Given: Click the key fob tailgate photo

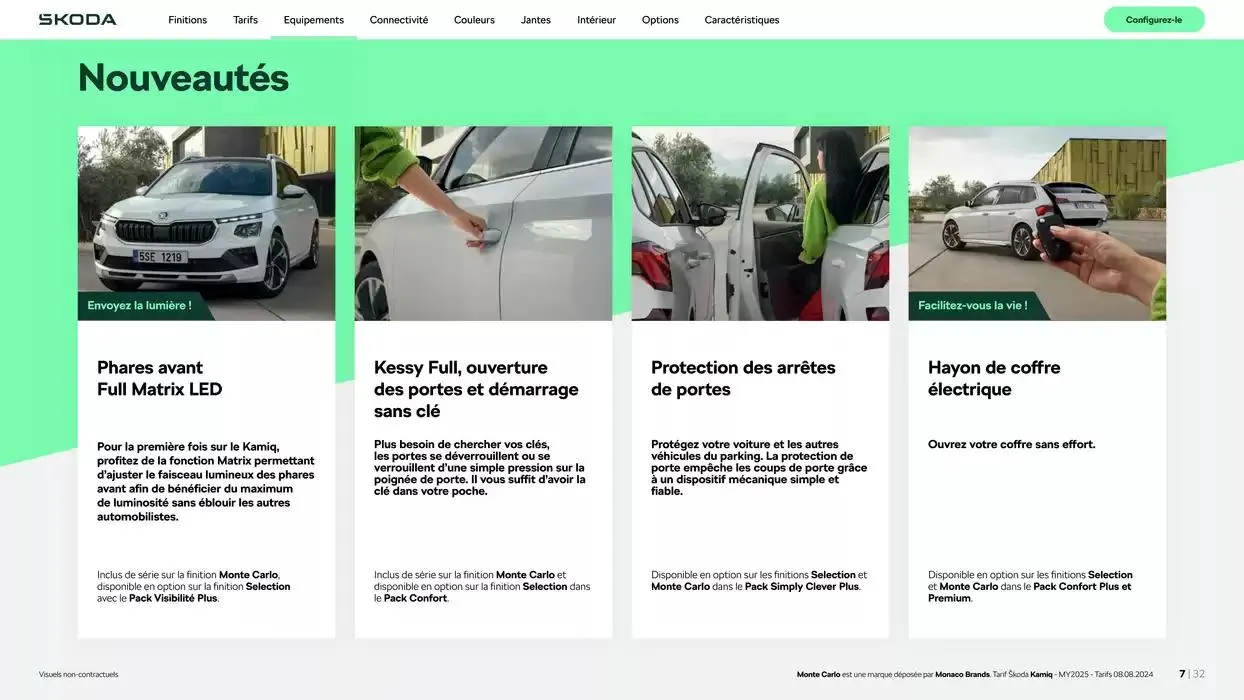Looking at the screenshot, I should click(1037, 210).
